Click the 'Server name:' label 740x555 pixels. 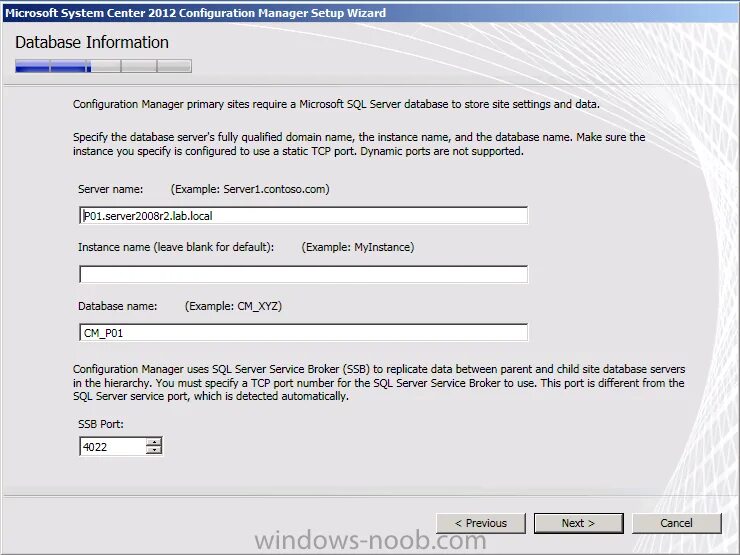110,189
